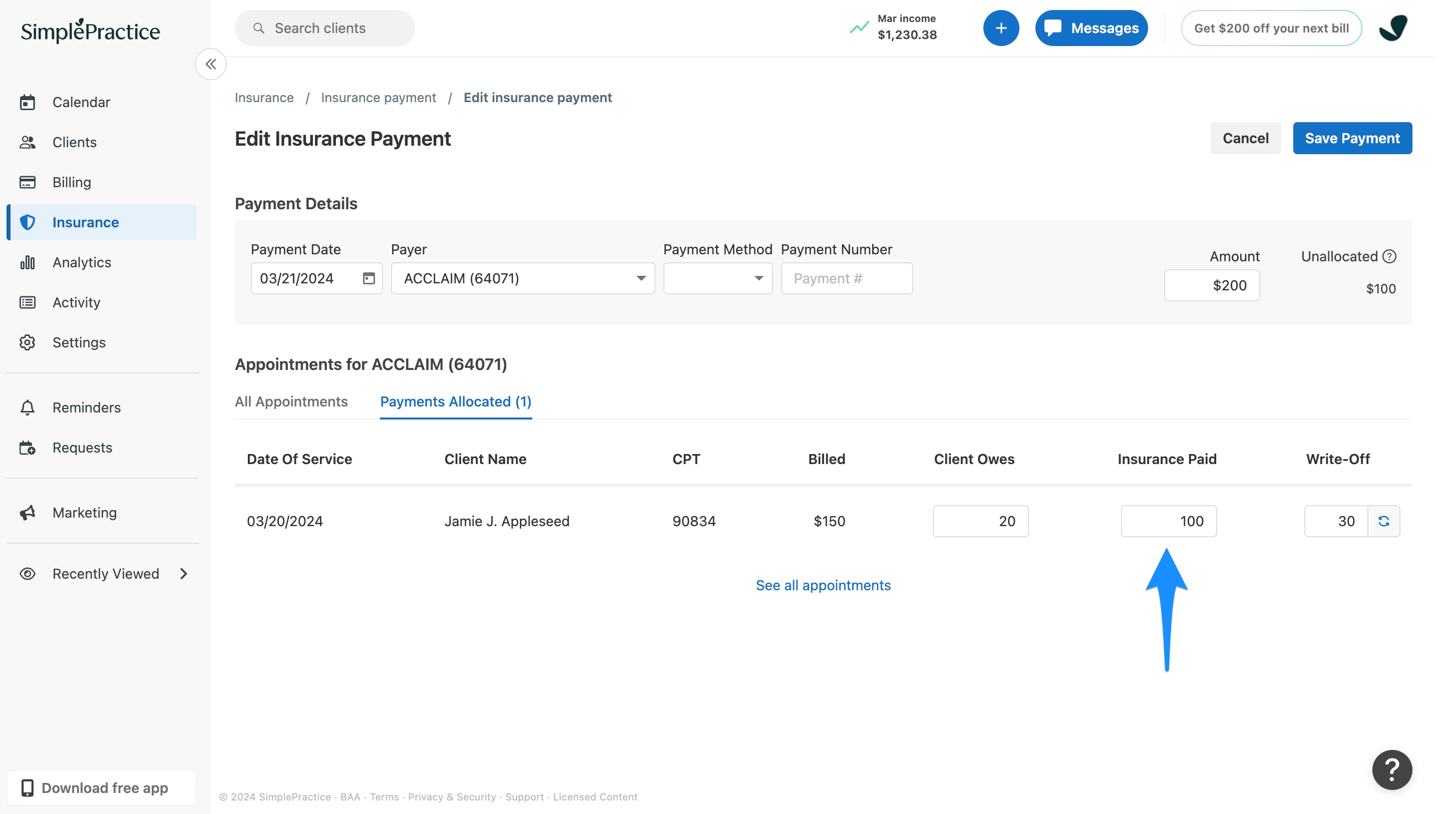Click the Analytics bar chart icon
Screen dimensions: 1456x814
click(27, 262)
